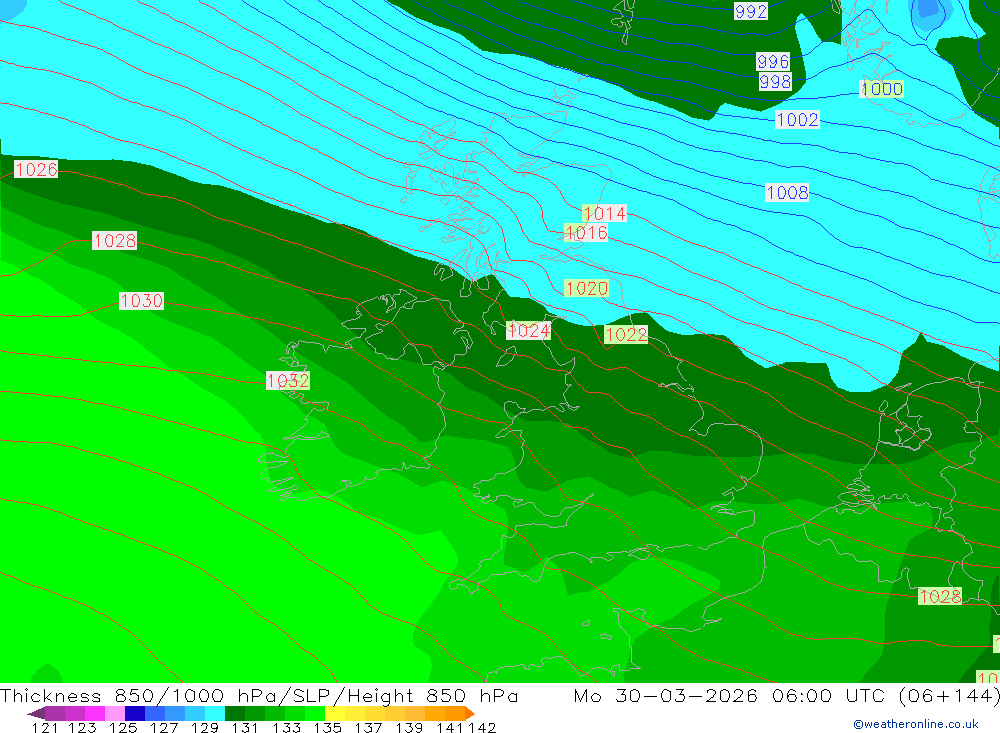Open the weatheronline.co.uk copyright link
Screen dimensions: 1000x733
[x=916, y=724]
